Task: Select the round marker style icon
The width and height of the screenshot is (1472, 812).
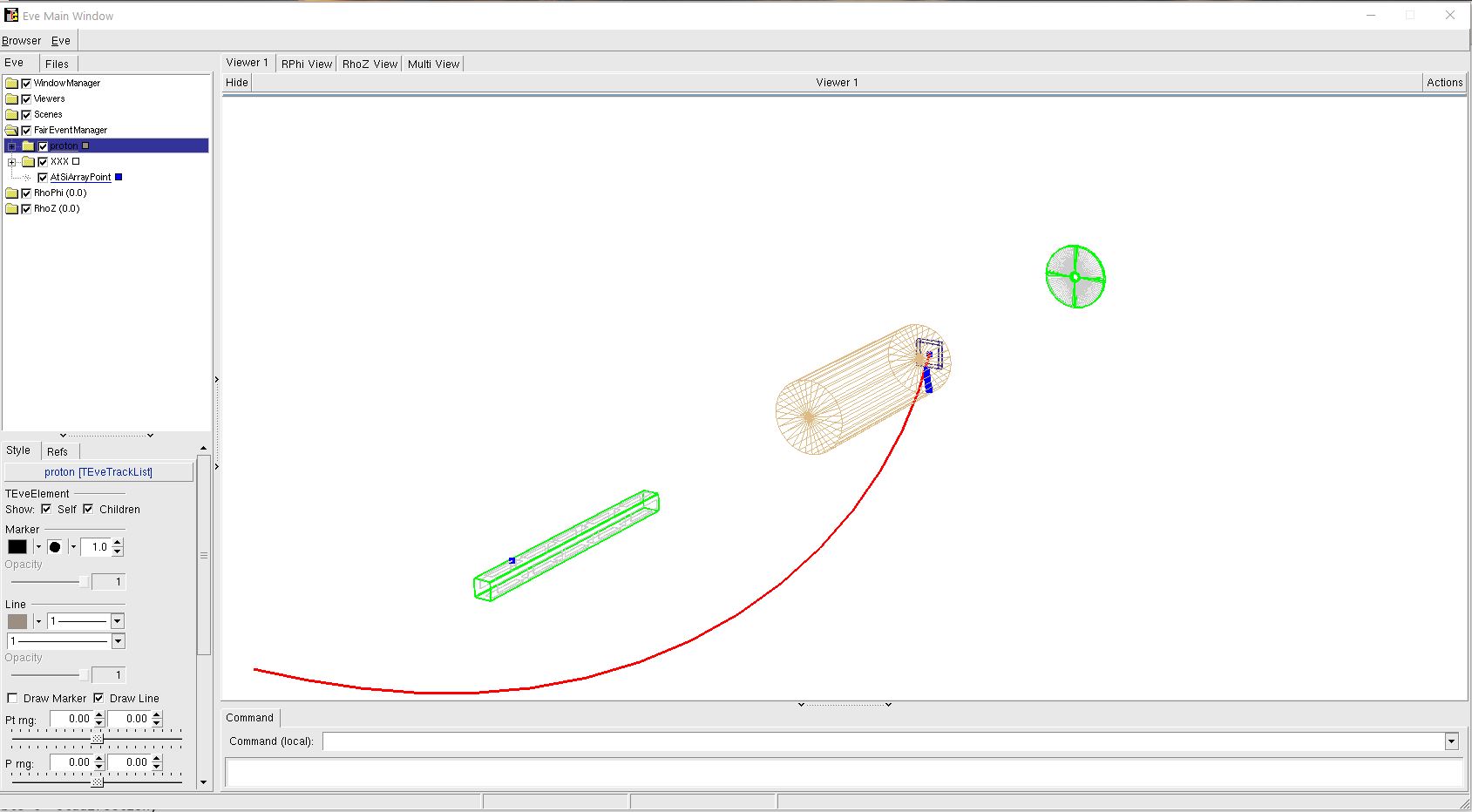Action: pos(55,547)
